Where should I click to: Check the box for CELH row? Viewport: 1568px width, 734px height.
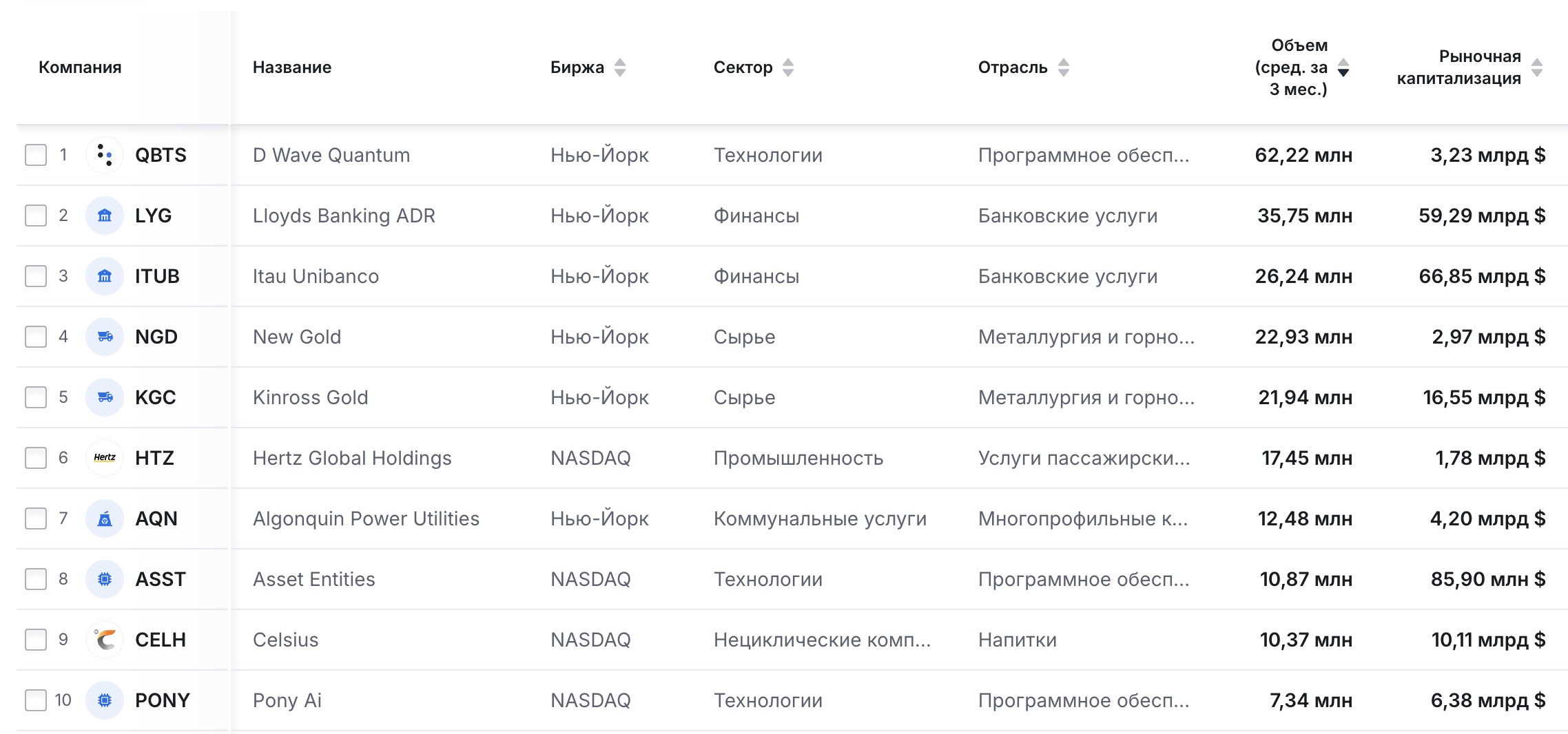(x=36, y=640)
